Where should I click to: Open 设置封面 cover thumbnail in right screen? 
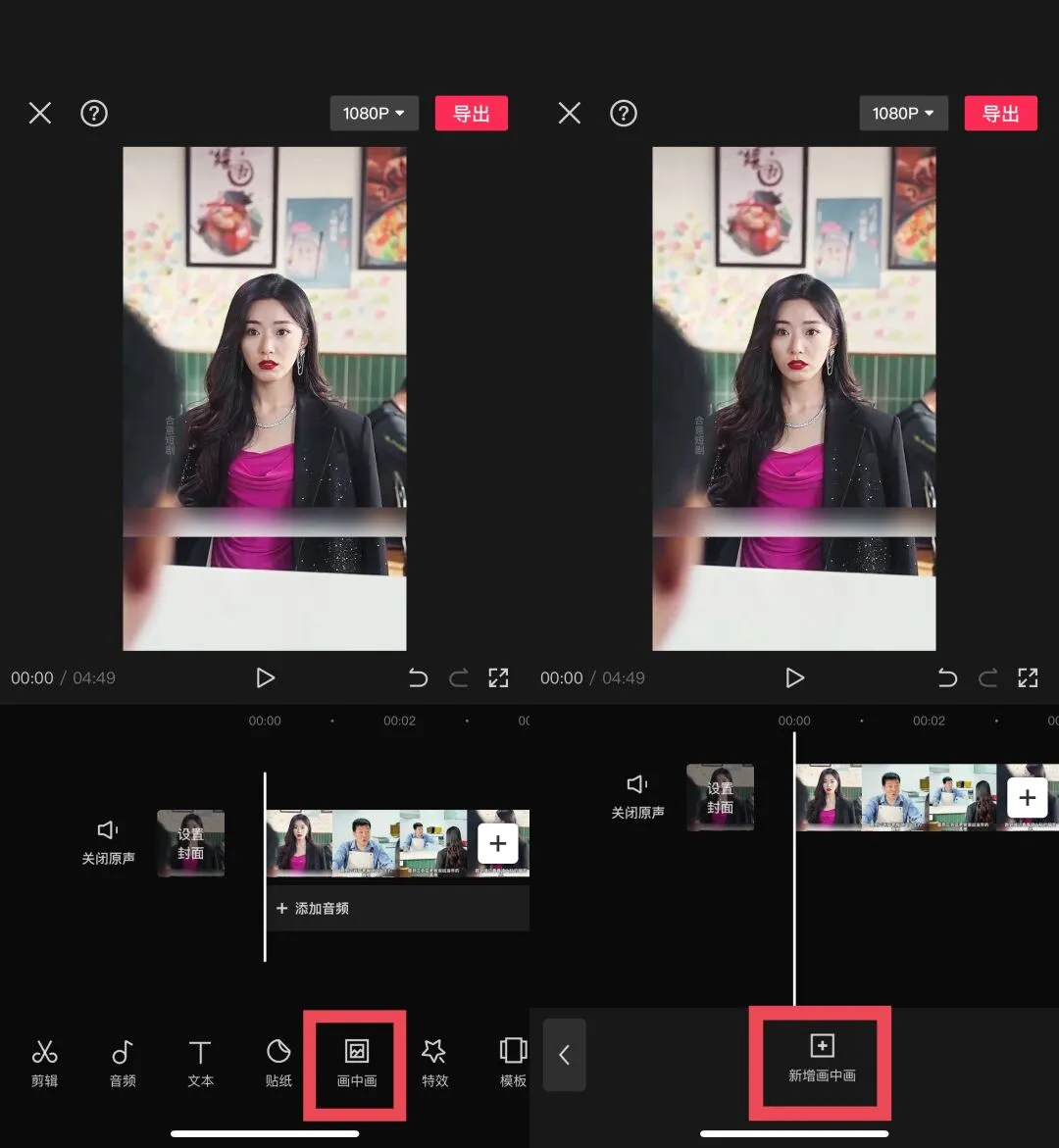720,797
